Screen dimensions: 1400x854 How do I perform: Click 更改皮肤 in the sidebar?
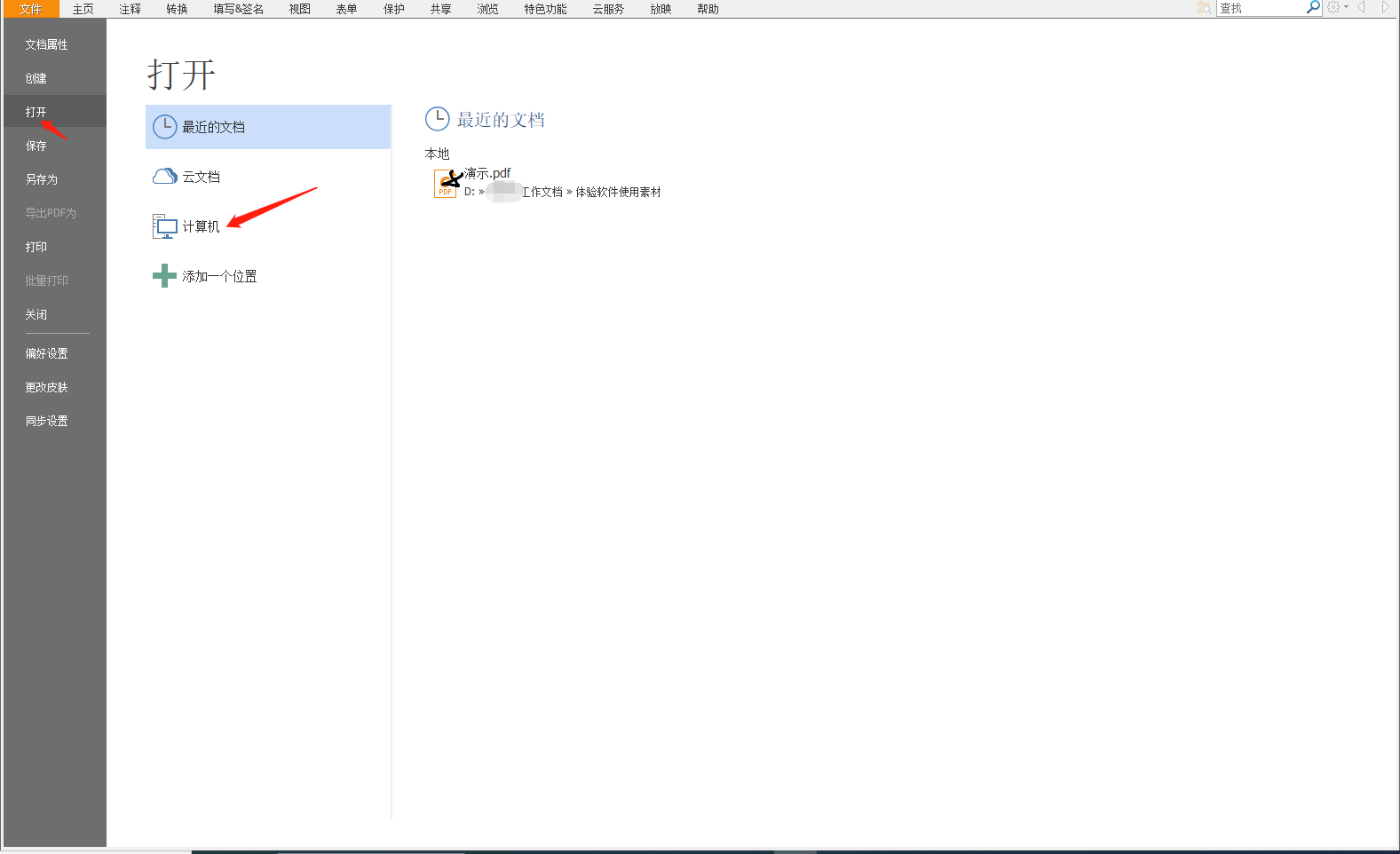[46, 387]
